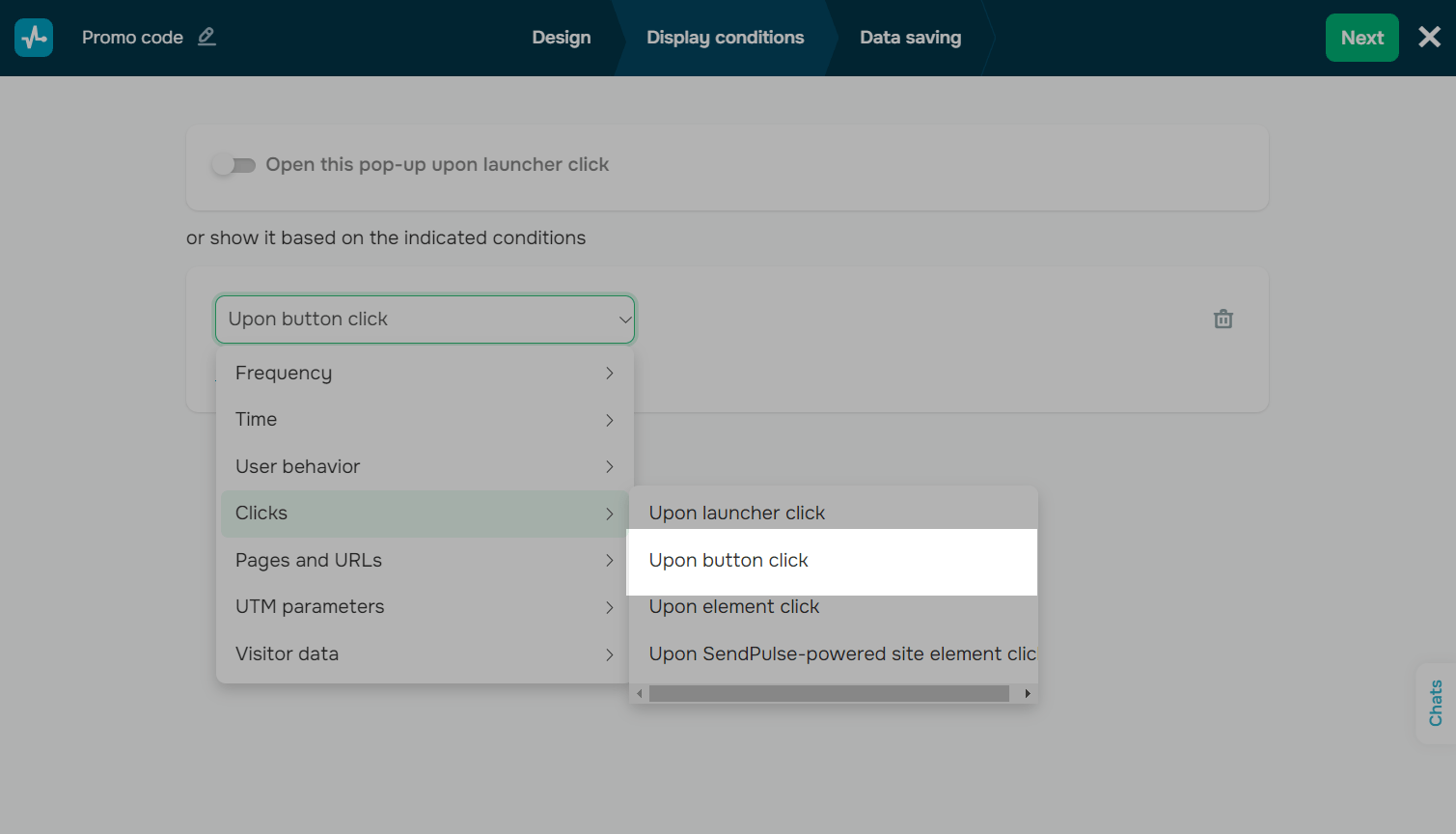Open the Upon button click dropdown

[x=425, y=320]
